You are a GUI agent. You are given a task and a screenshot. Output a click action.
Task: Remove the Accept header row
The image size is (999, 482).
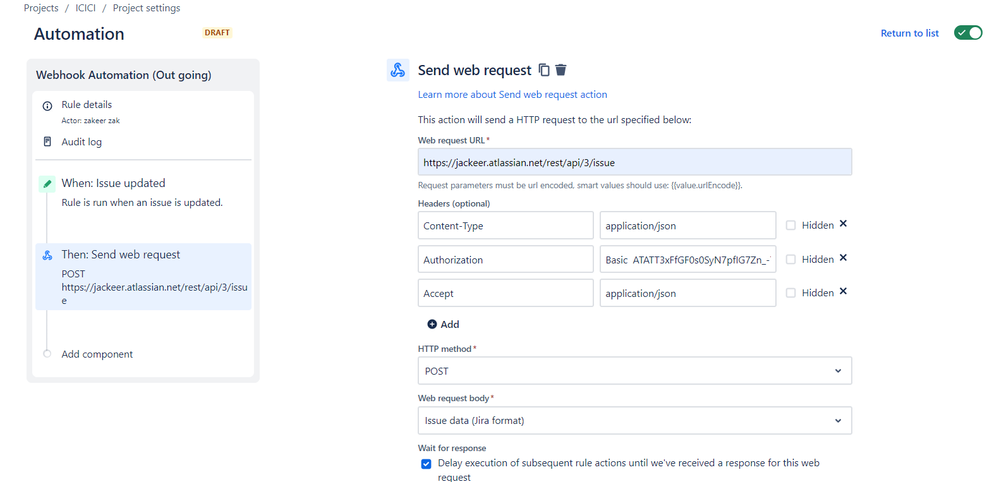843,292
